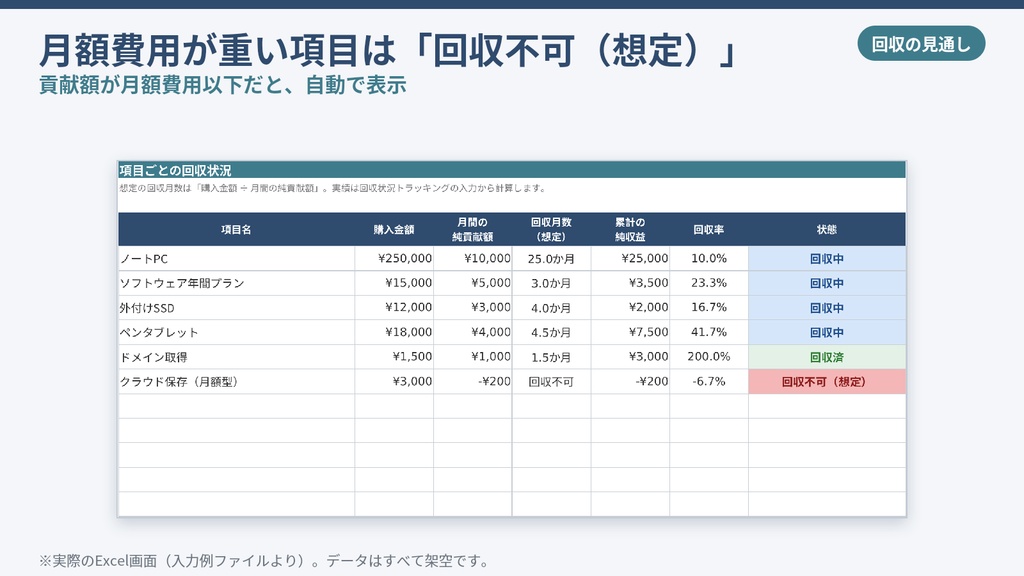Select the 41.7% recovery rate cell
The image size is (1024, 576).
click(709, 332)
